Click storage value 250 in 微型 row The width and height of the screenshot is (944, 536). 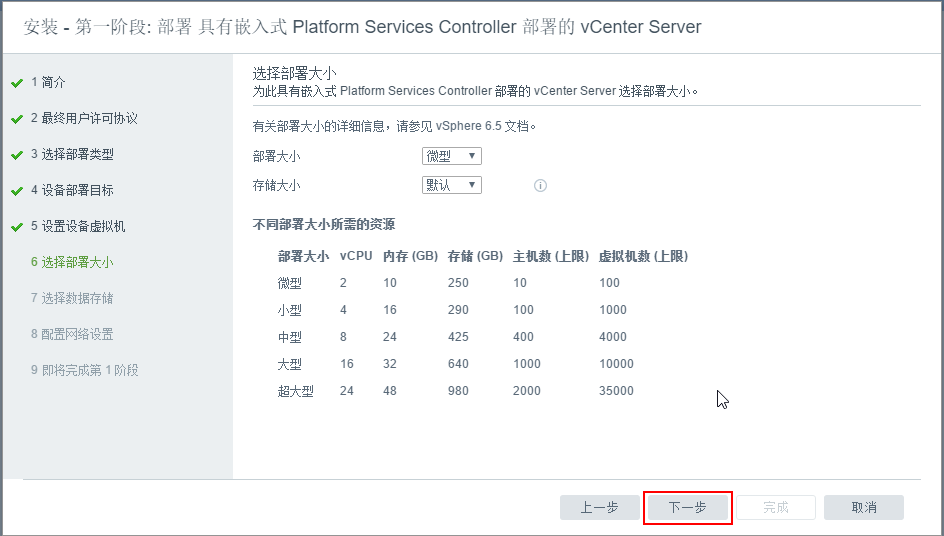458,282
